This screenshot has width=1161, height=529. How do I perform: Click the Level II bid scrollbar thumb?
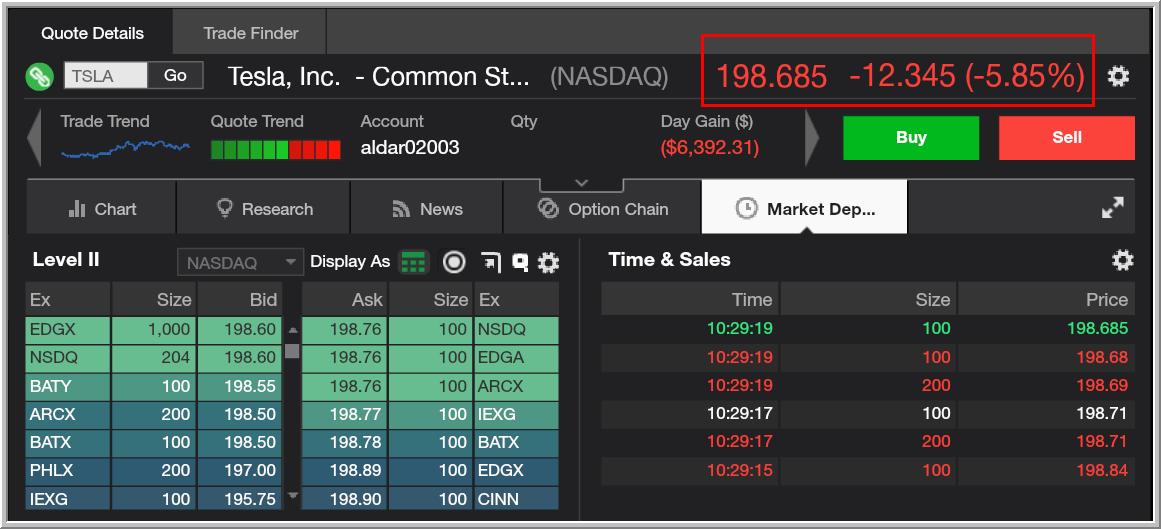pos(292,350)
